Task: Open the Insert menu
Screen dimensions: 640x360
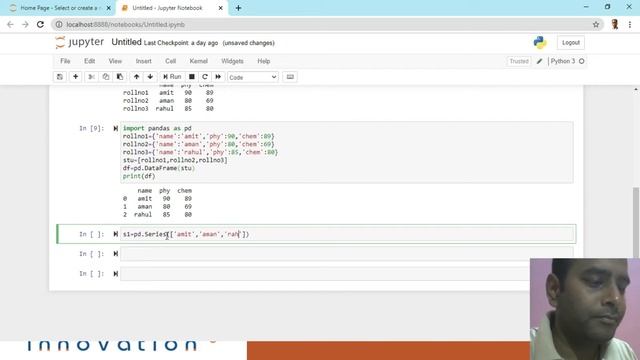Action: coord(143,61)
